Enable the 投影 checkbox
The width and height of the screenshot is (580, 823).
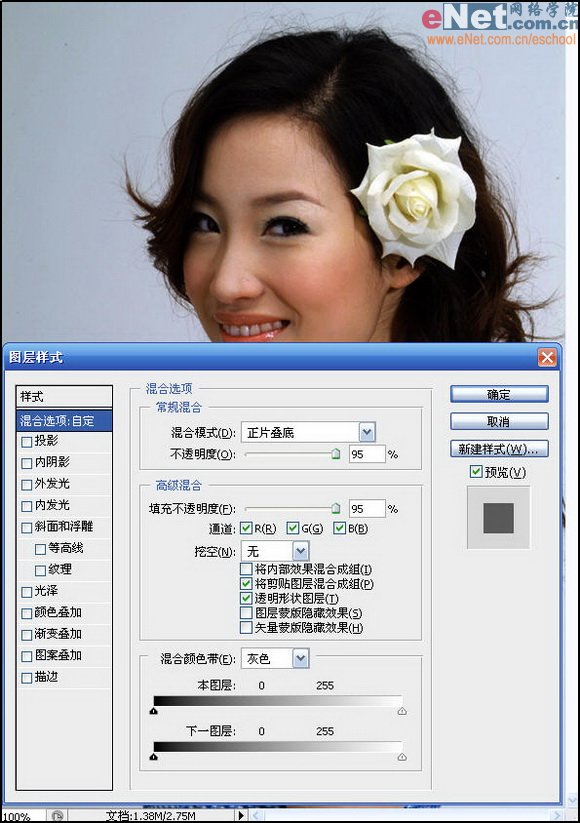pos(27,442)
